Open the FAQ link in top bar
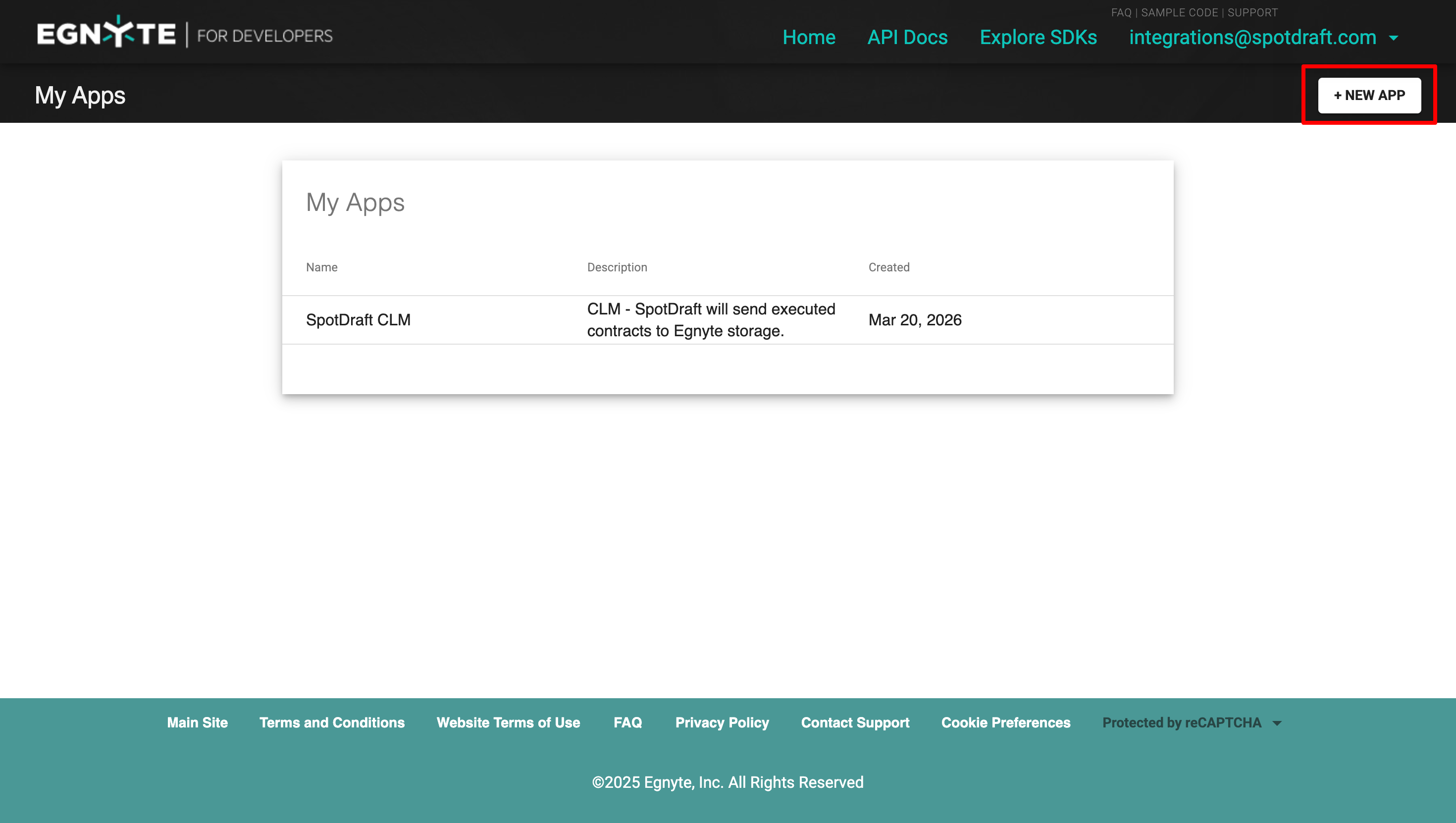 (1121, 12)
